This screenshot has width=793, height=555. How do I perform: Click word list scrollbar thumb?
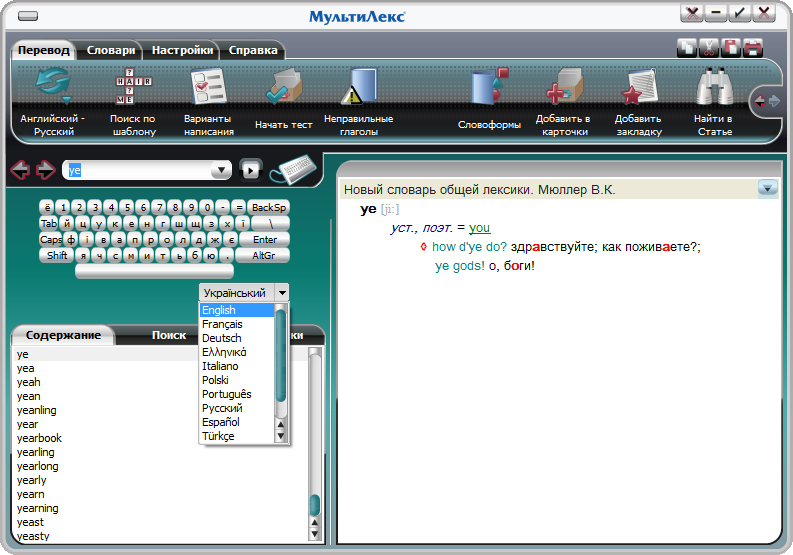[315, 505]
